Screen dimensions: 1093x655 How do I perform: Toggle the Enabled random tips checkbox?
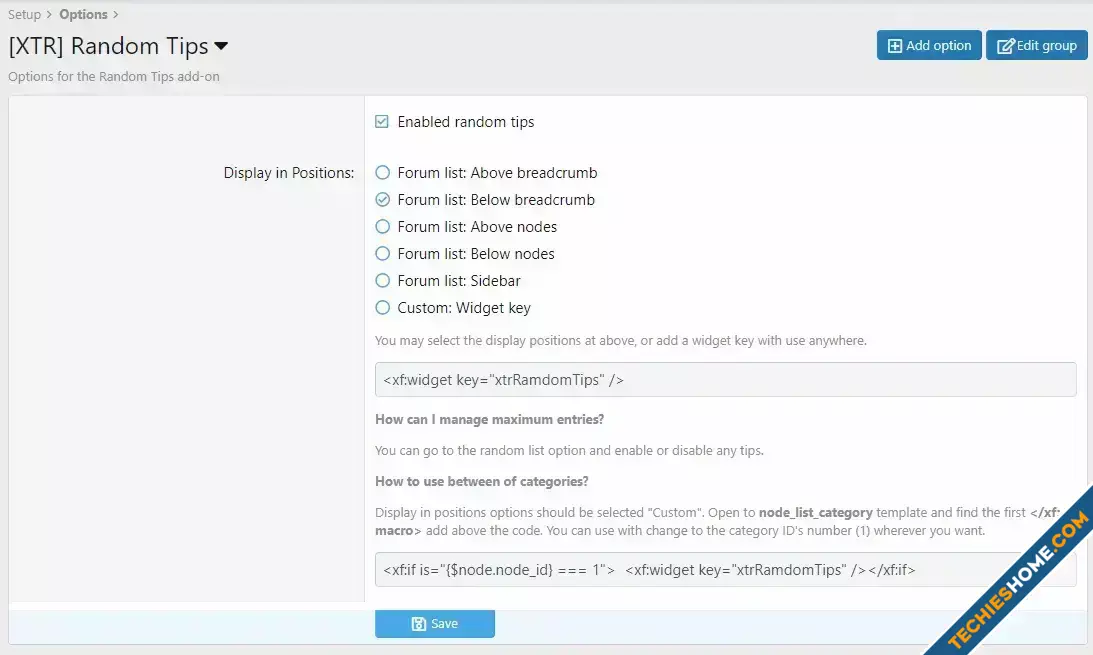tap(382, 122)
